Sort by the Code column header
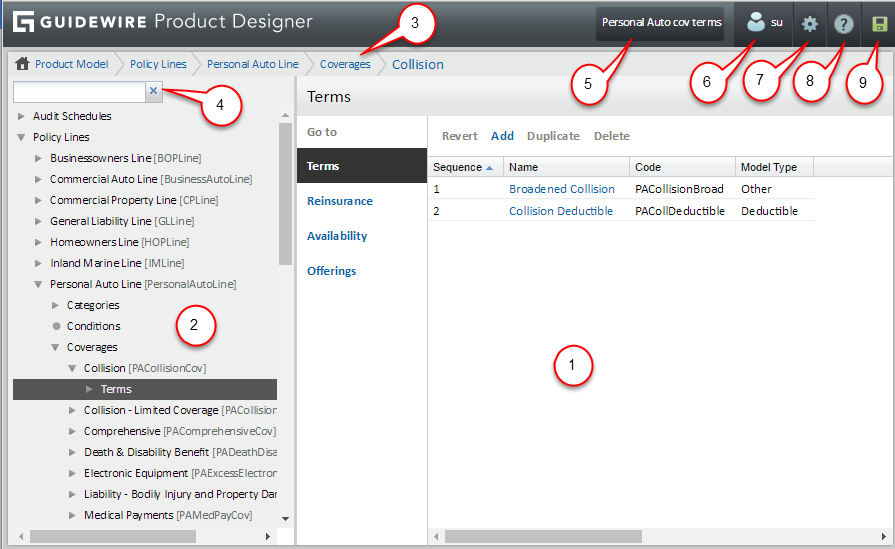This screenshot has height=549, width=895. [x=682, y=167]
